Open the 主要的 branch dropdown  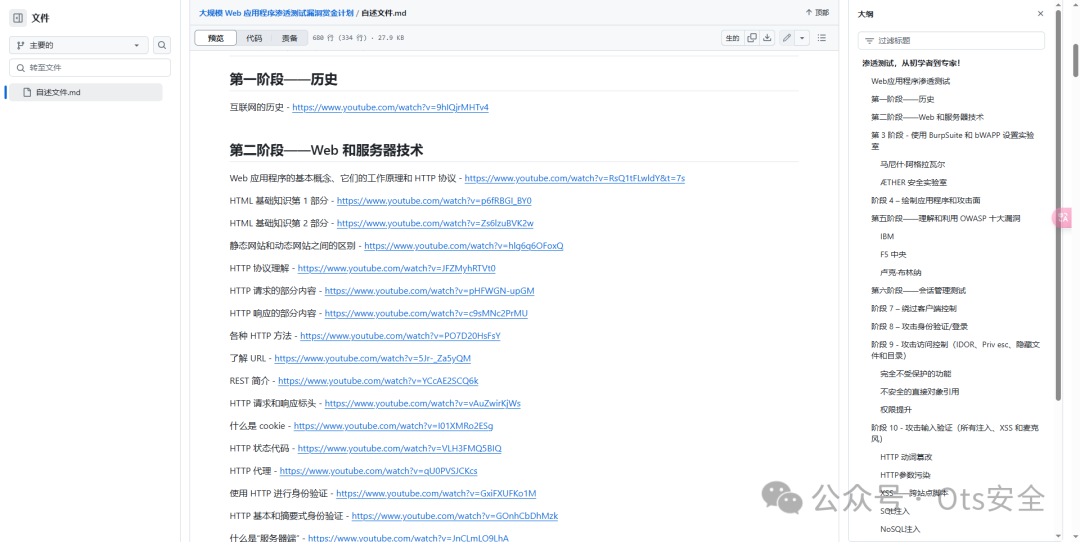tap(79, 45)
